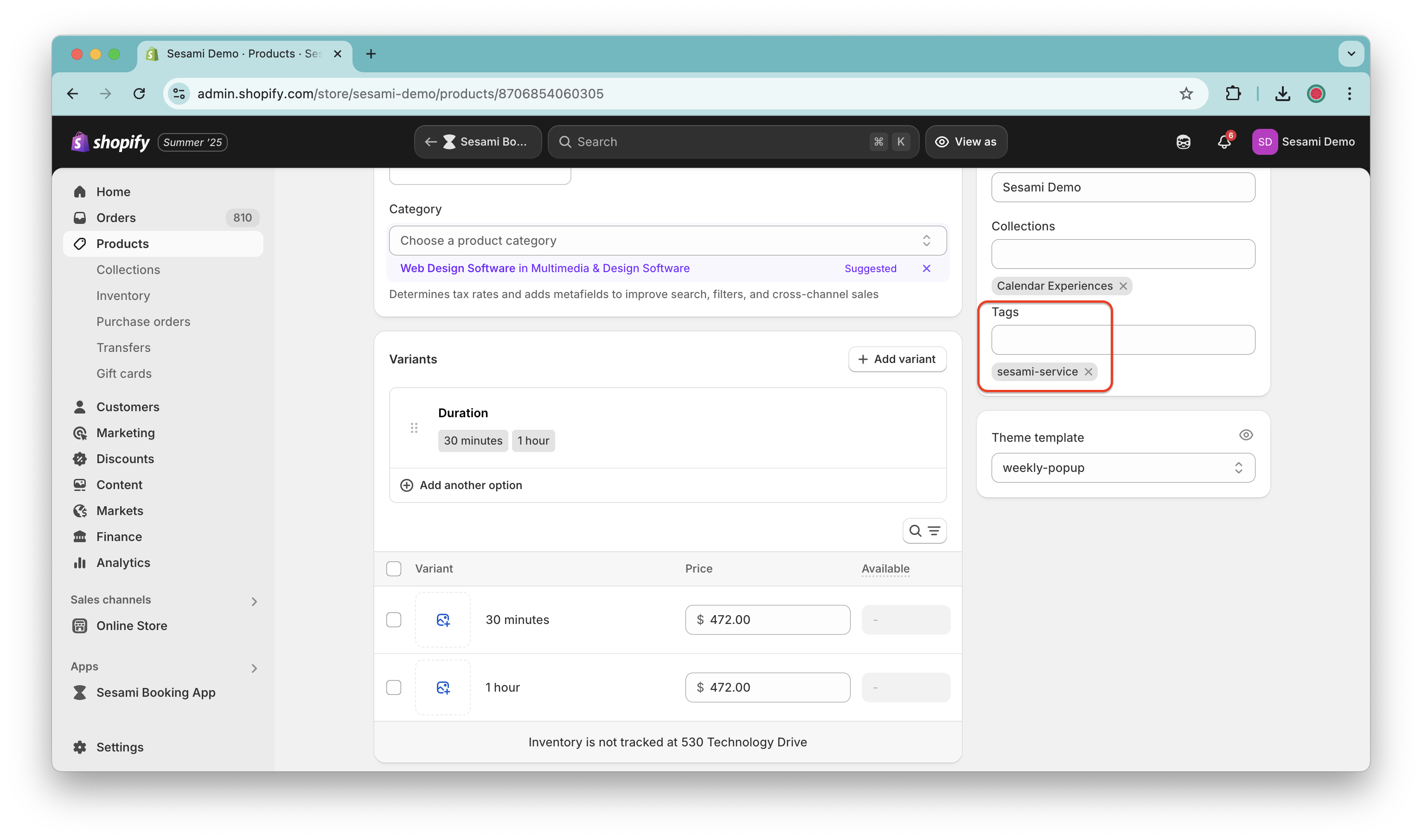Click the Summer '25 badge
1422x840 pixels.
point(192,142)
